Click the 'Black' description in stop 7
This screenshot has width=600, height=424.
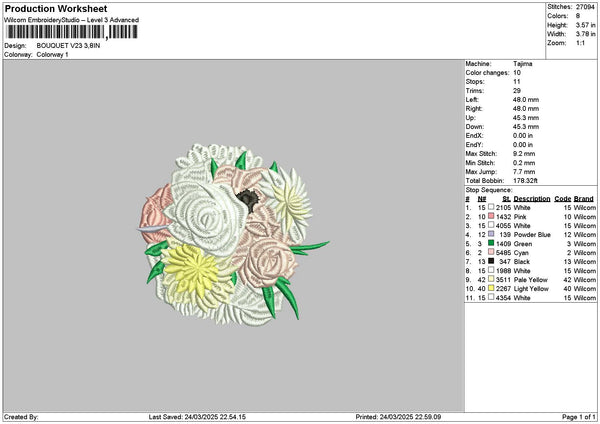522,262
